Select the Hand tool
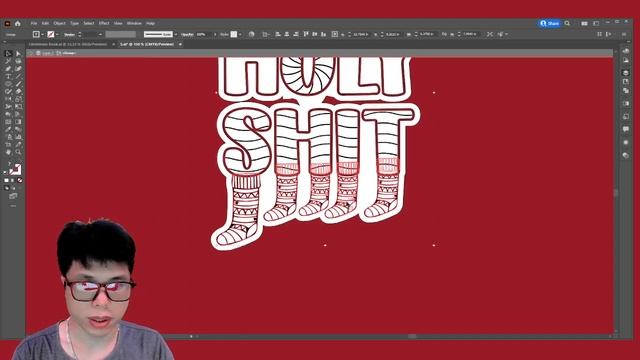 tap(8, 152)
